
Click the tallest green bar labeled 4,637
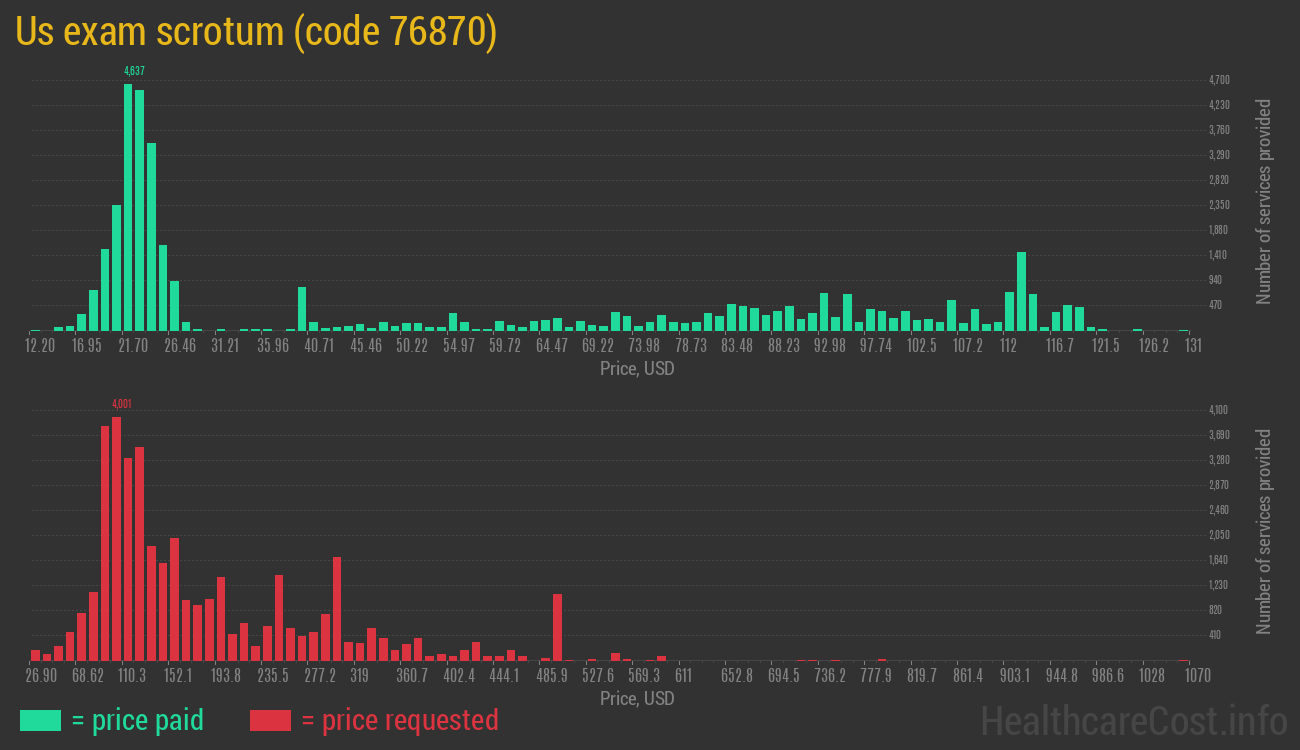[x=128, y=207]
